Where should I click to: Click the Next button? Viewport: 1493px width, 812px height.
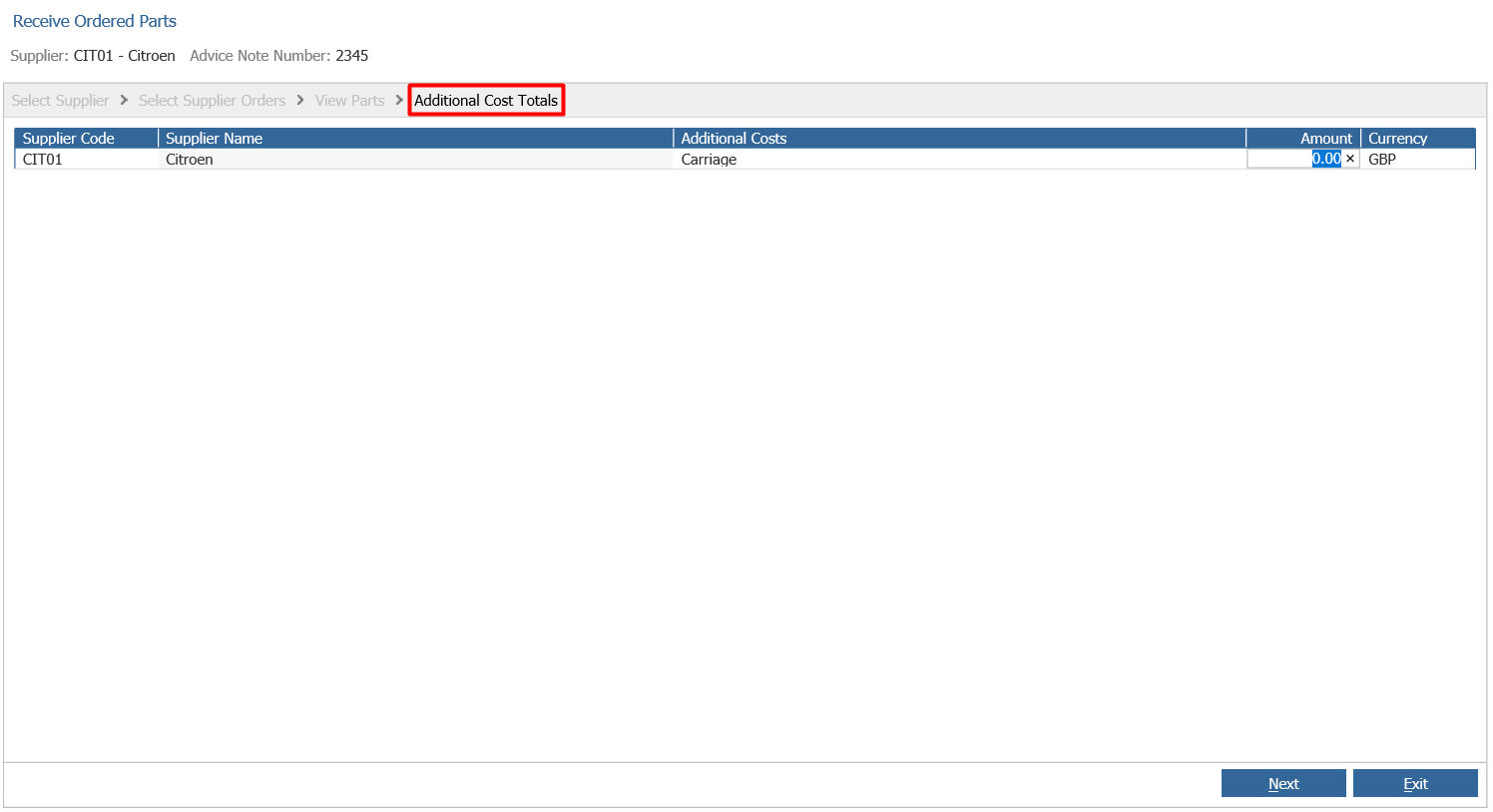[1283, 783]
